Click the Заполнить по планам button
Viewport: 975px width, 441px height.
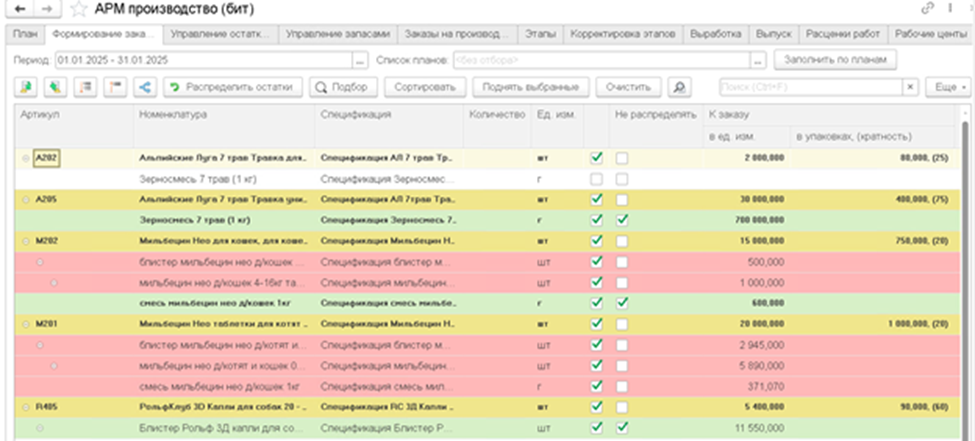click(x=835, y=60)
